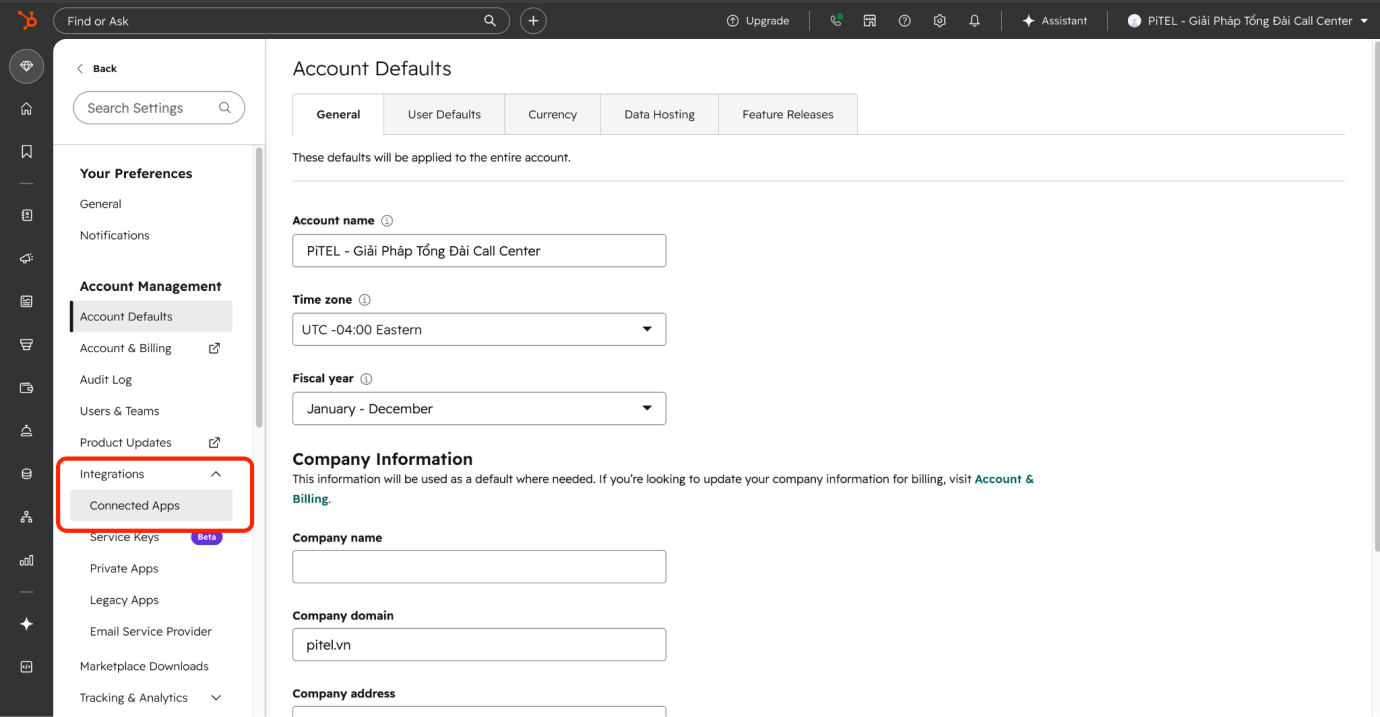The image size is (1380, 717).
Task: Open Private Apps
Action: click(x=124, y=568)
